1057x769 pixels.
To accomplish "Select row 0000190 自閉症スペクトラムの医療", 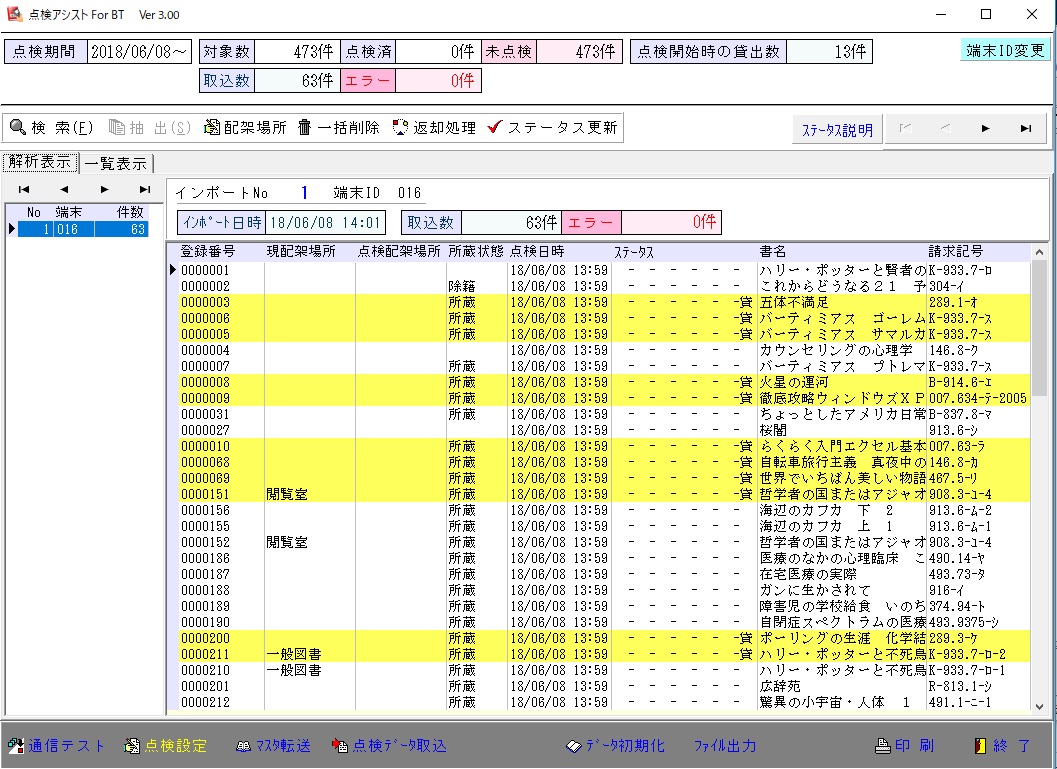I will [x=604, y=623].
